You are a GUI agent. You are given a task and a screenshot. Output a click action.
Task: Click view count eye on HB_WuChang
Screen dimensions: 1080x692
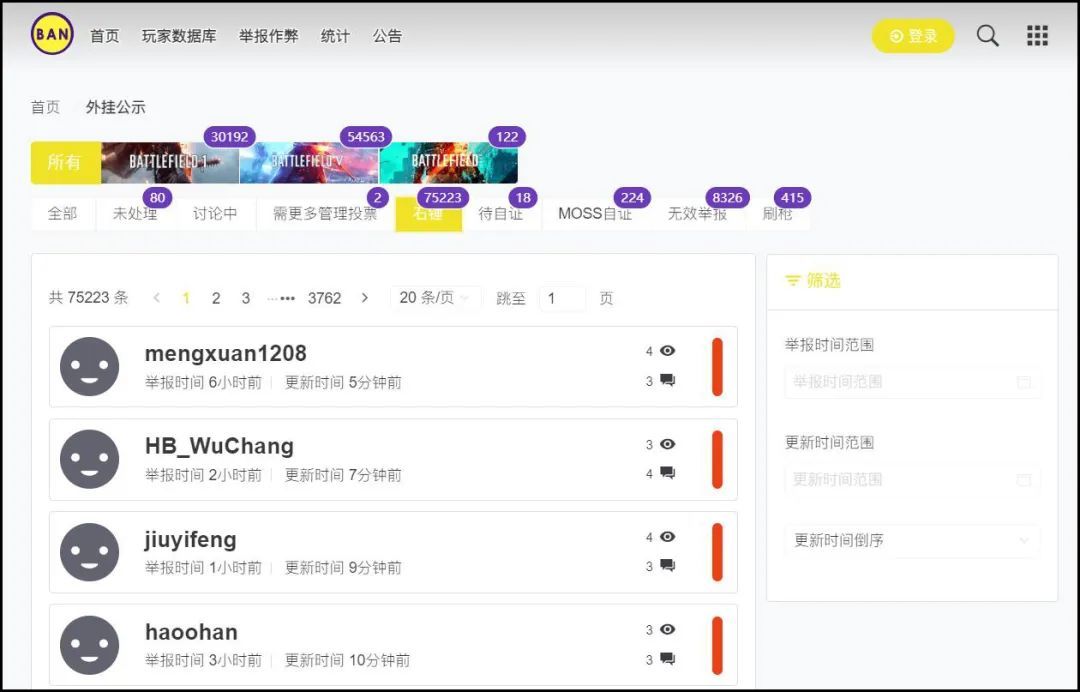(667, 444)
